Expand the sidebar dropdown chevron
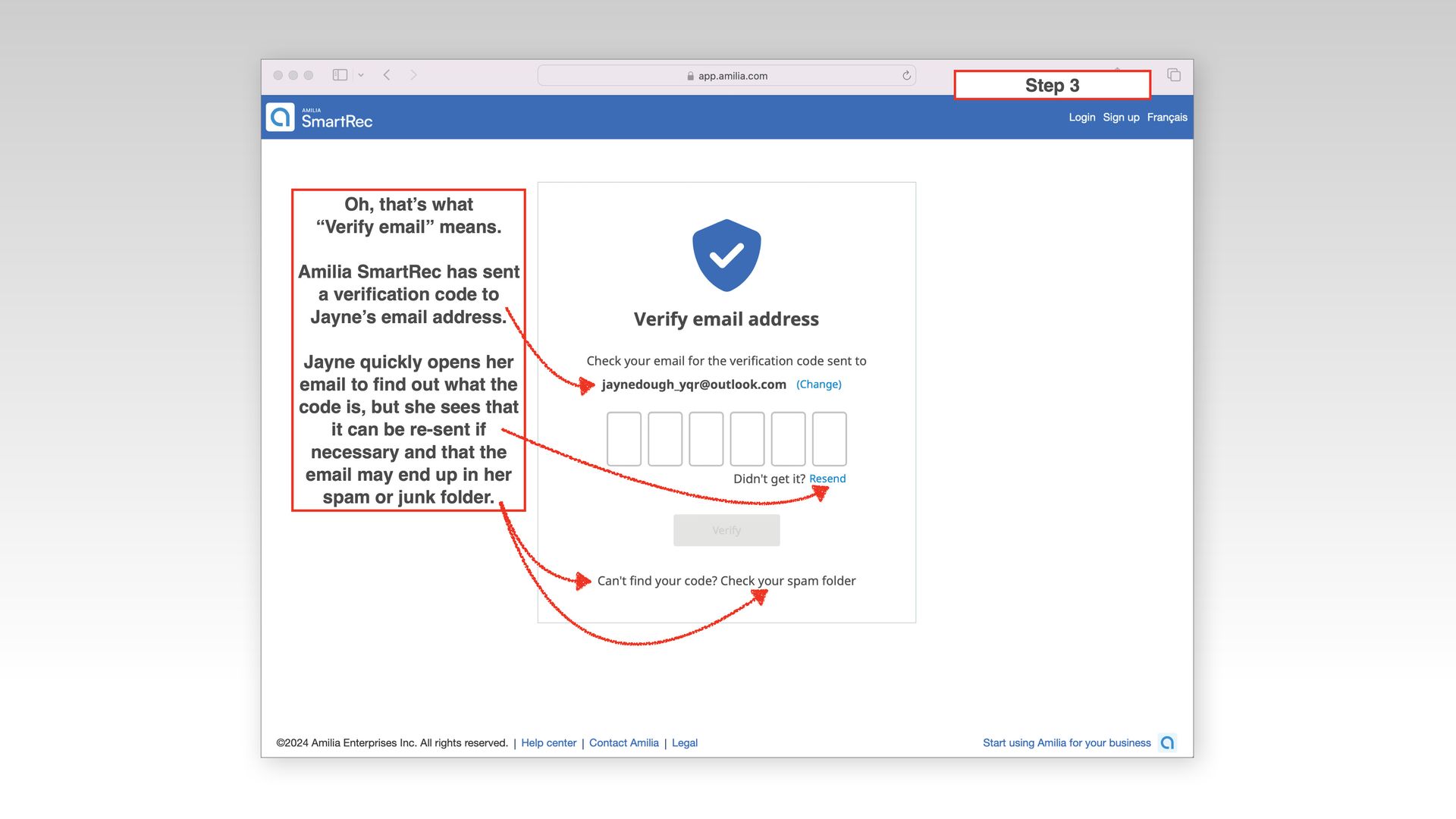 click(361, 75)
